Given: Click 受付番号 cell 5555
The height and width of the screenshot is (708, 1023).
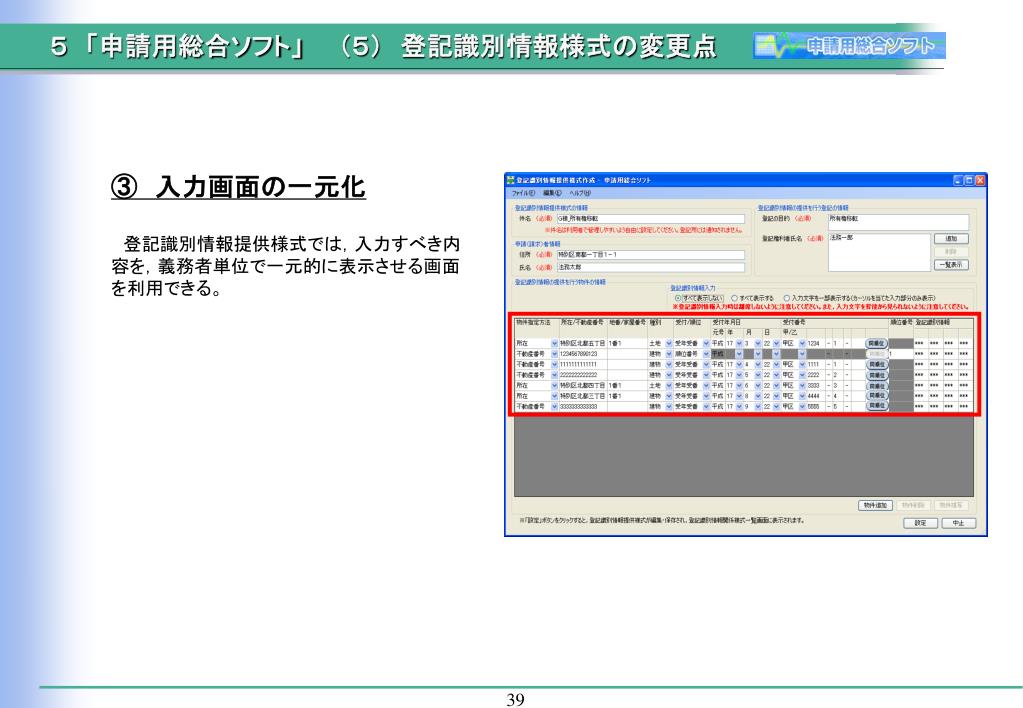Looking at the screenshot, I should point(816,406).
